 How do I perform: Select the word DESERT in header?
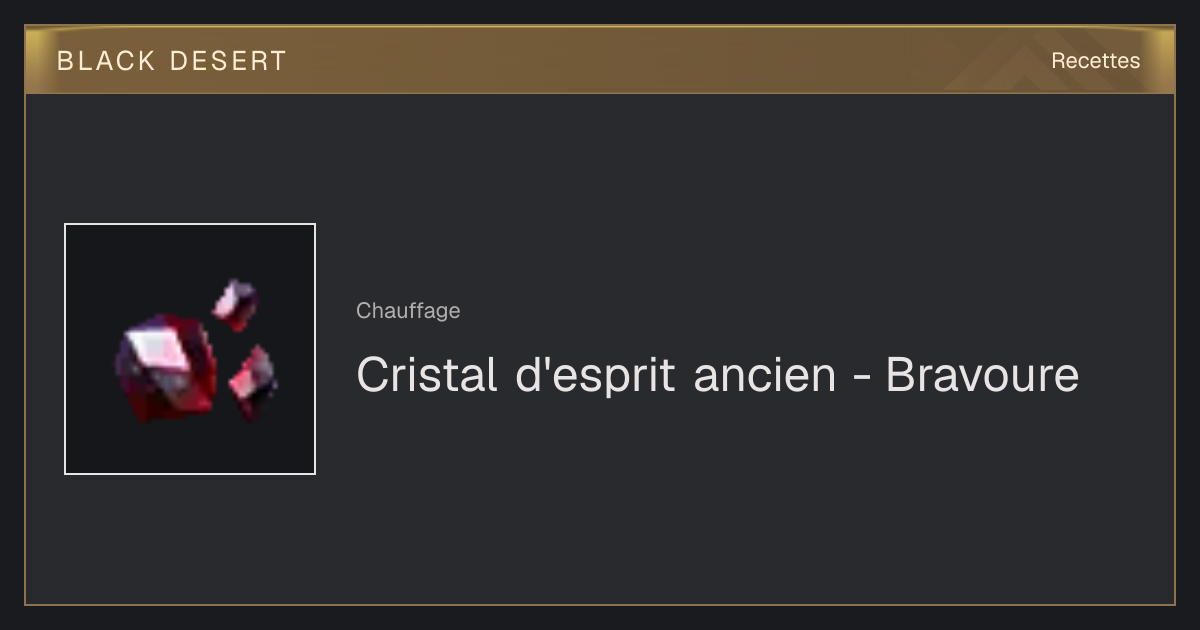(x=228, y=61)
